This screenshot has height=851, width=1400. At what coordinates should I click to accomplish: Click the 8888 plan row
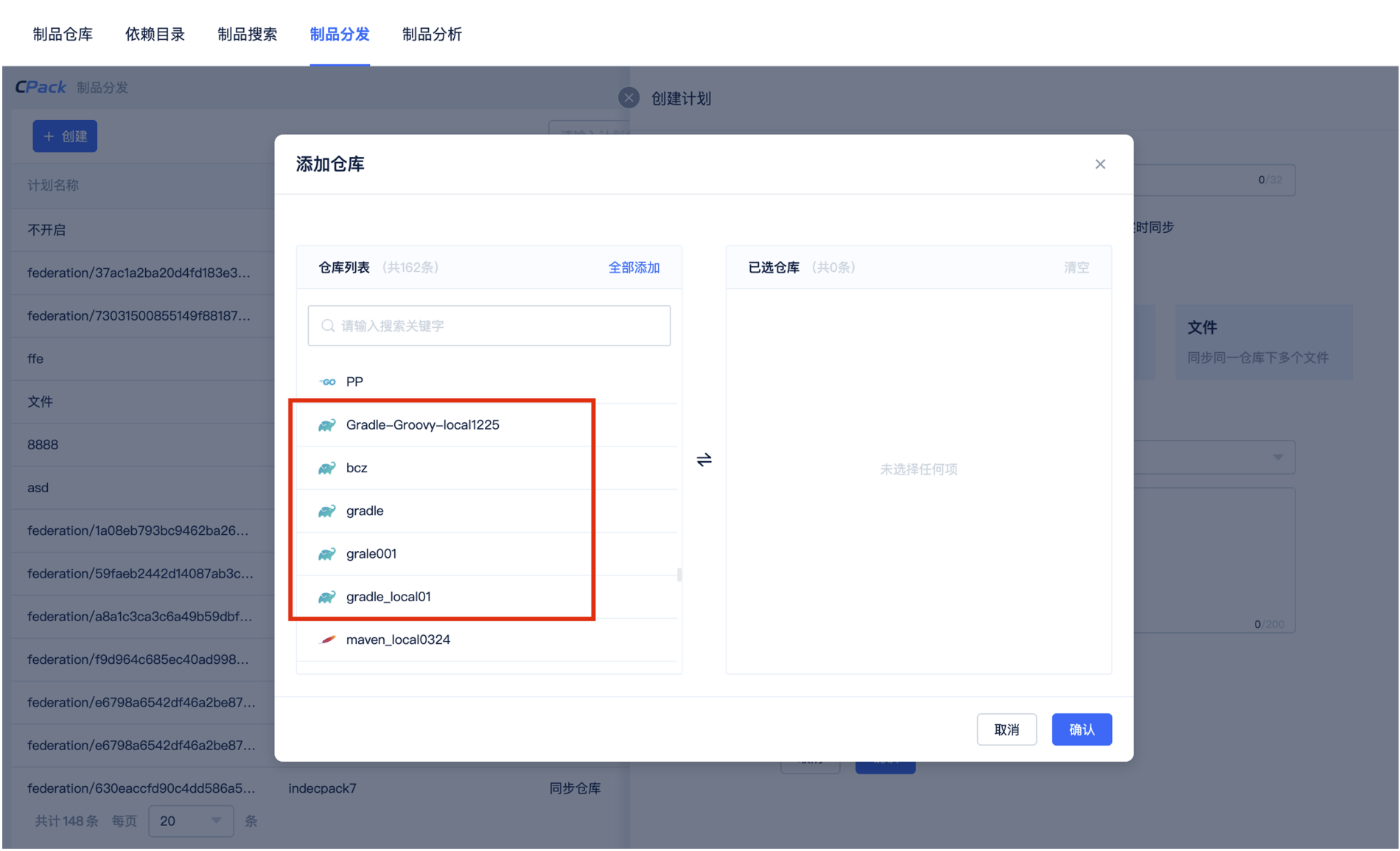(x=43, y=444)
